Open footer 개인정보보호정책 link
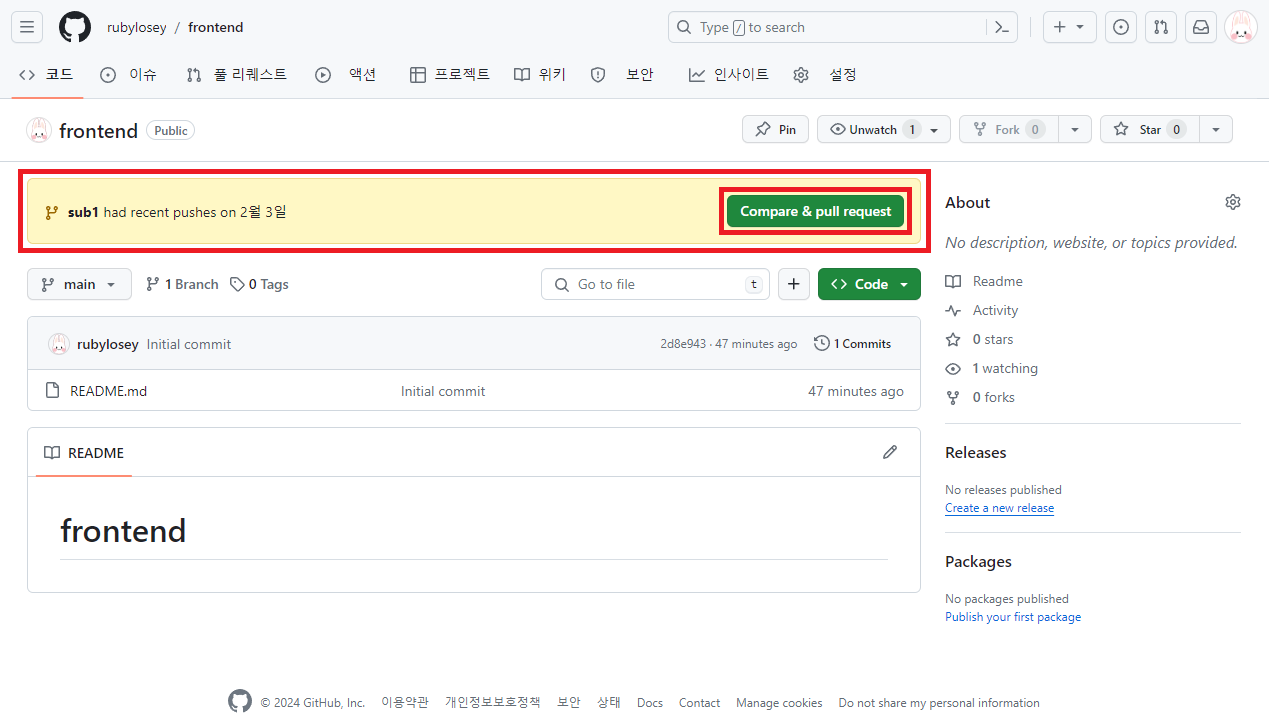This screenshot has height=718, width=1269. (493, 703)
